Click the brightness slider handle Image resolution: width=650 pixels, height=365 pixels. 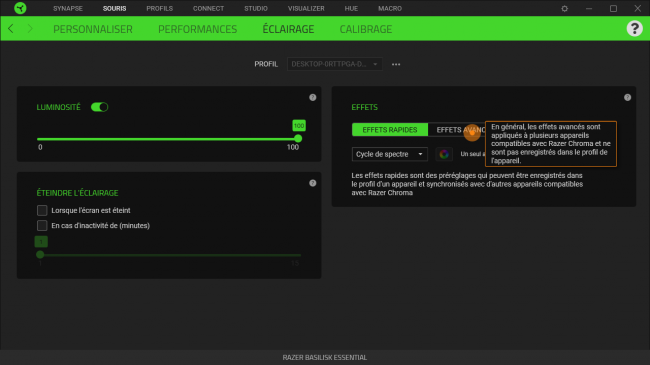pos(298,139)
